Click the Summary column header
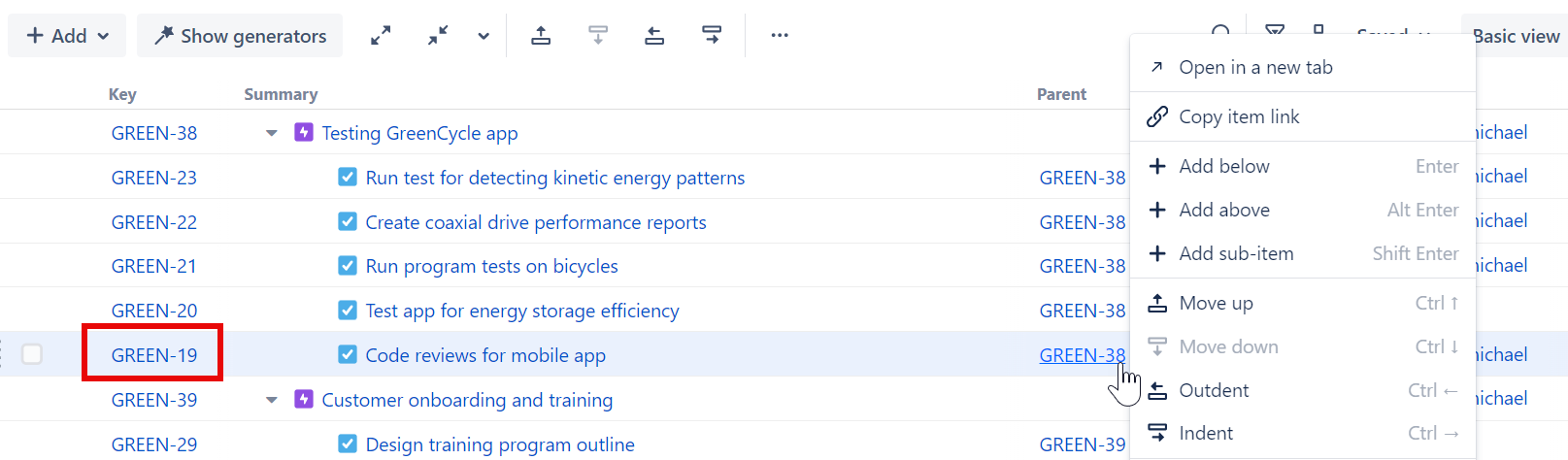Image resolution: width=1568 pixels, height=460 pixels. 281,94
